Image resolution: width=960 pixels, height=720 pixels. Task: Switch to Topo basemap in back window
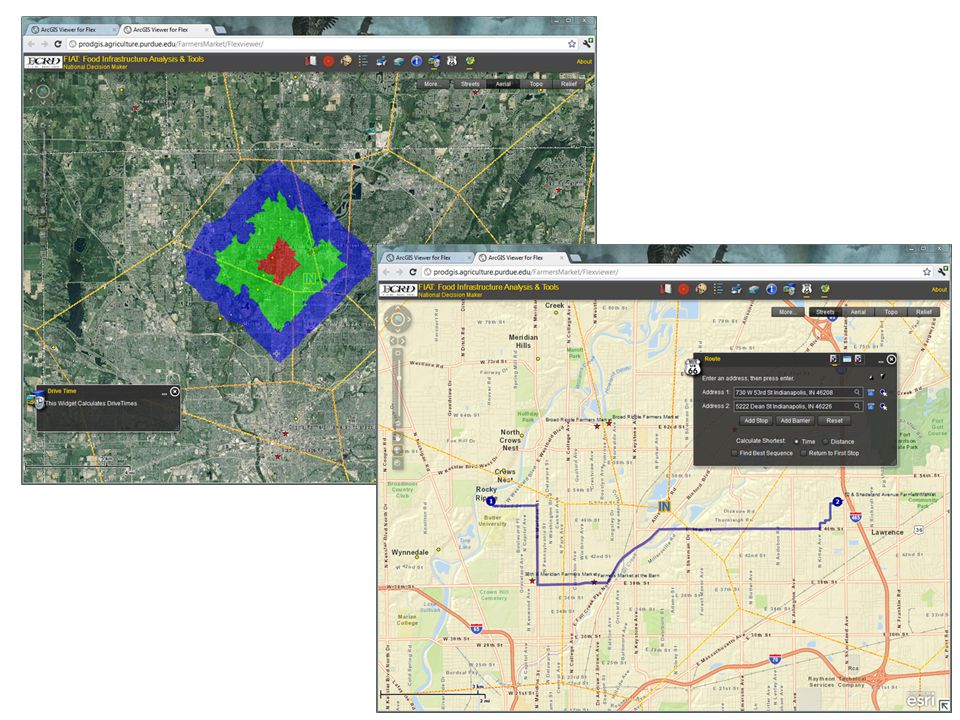[x=536, y=84]
